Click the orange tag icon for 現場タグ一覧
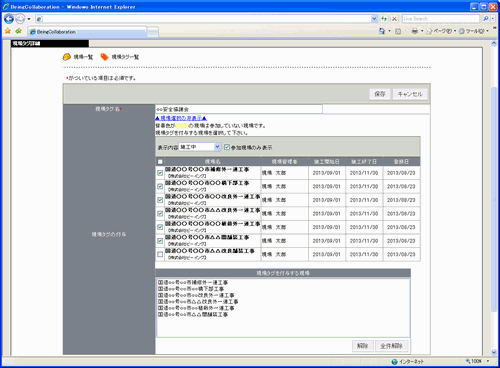 [x=105, y=57]
